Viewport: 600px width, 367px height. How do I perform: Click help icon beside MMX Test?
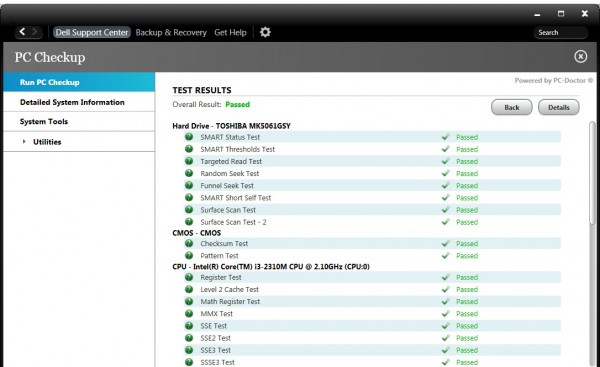click(189, 313)
